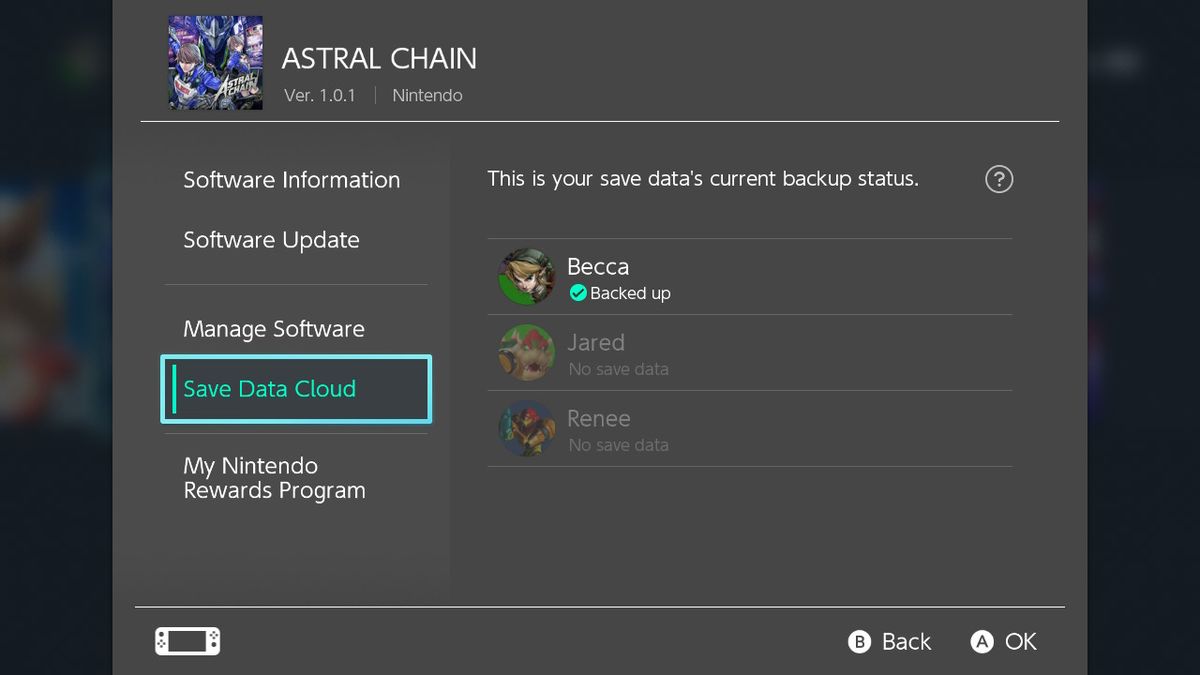Open Software Information
This screenshot has height=675, width=1200.
click(291, 180)
